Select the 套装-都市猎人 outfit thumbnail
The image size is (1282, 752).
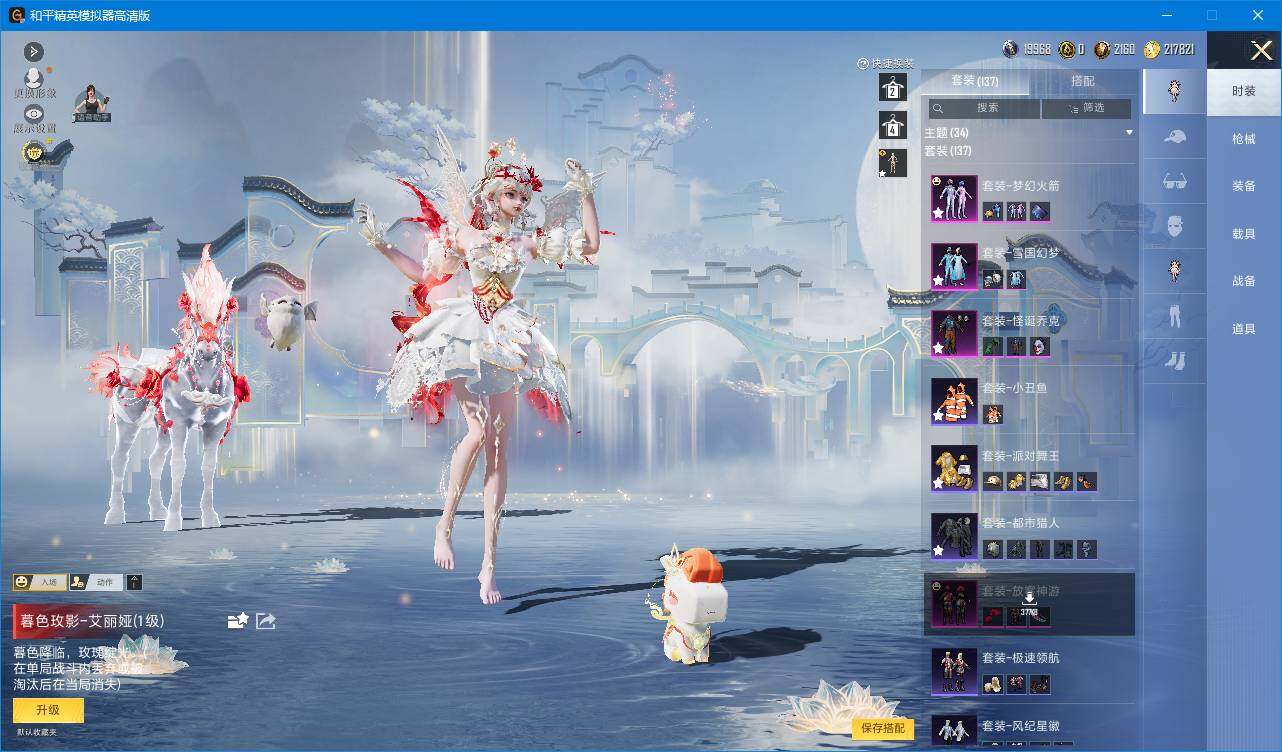click(954, 535)
